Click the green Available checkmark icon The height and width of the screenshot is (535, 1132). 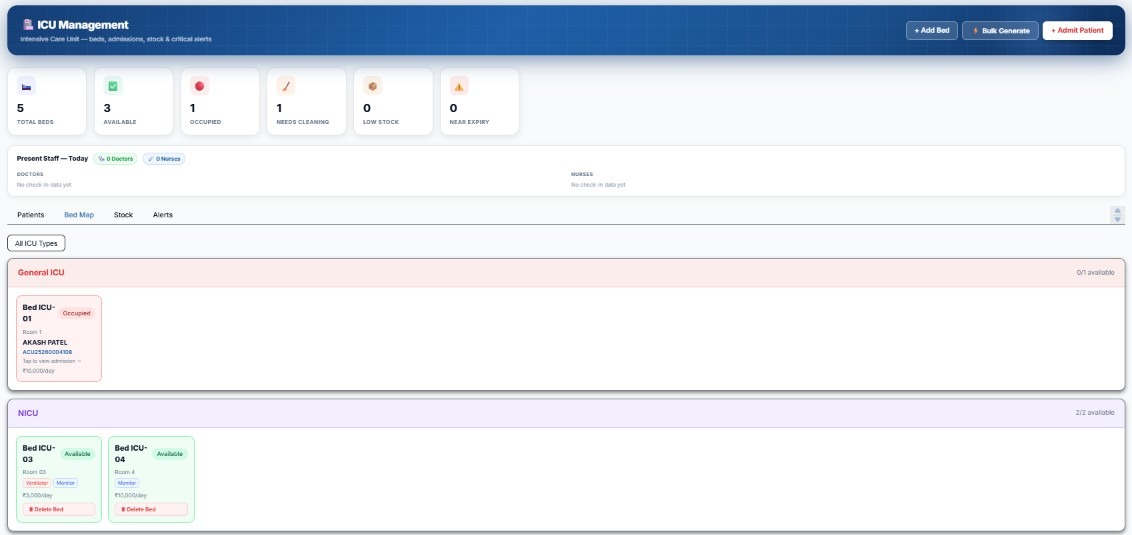(113, 86)
